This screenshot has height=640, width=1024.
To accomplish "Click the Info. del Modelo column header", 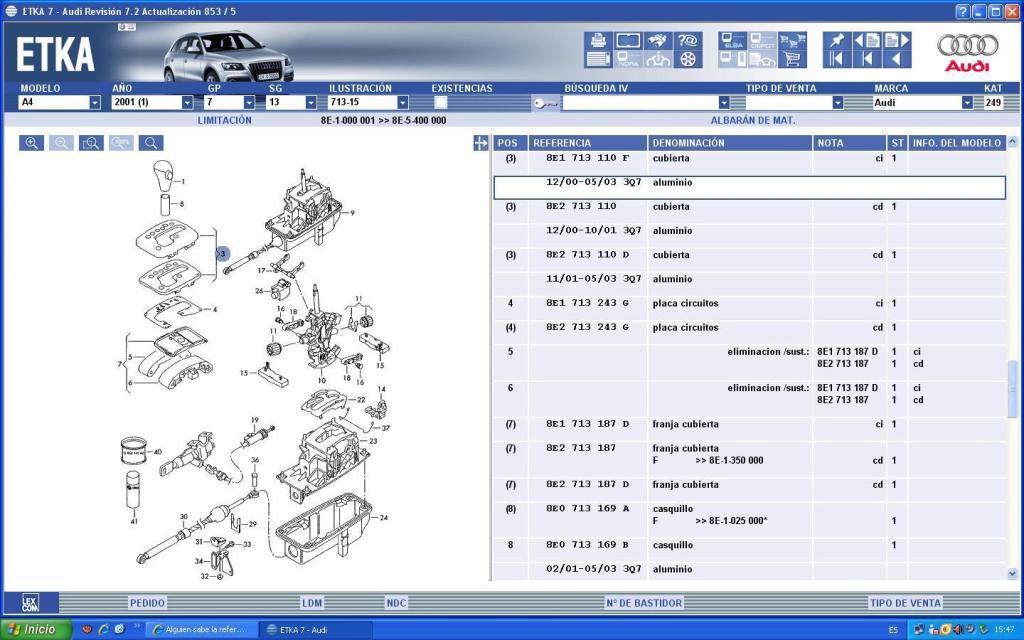I will [x=957, y=143].
